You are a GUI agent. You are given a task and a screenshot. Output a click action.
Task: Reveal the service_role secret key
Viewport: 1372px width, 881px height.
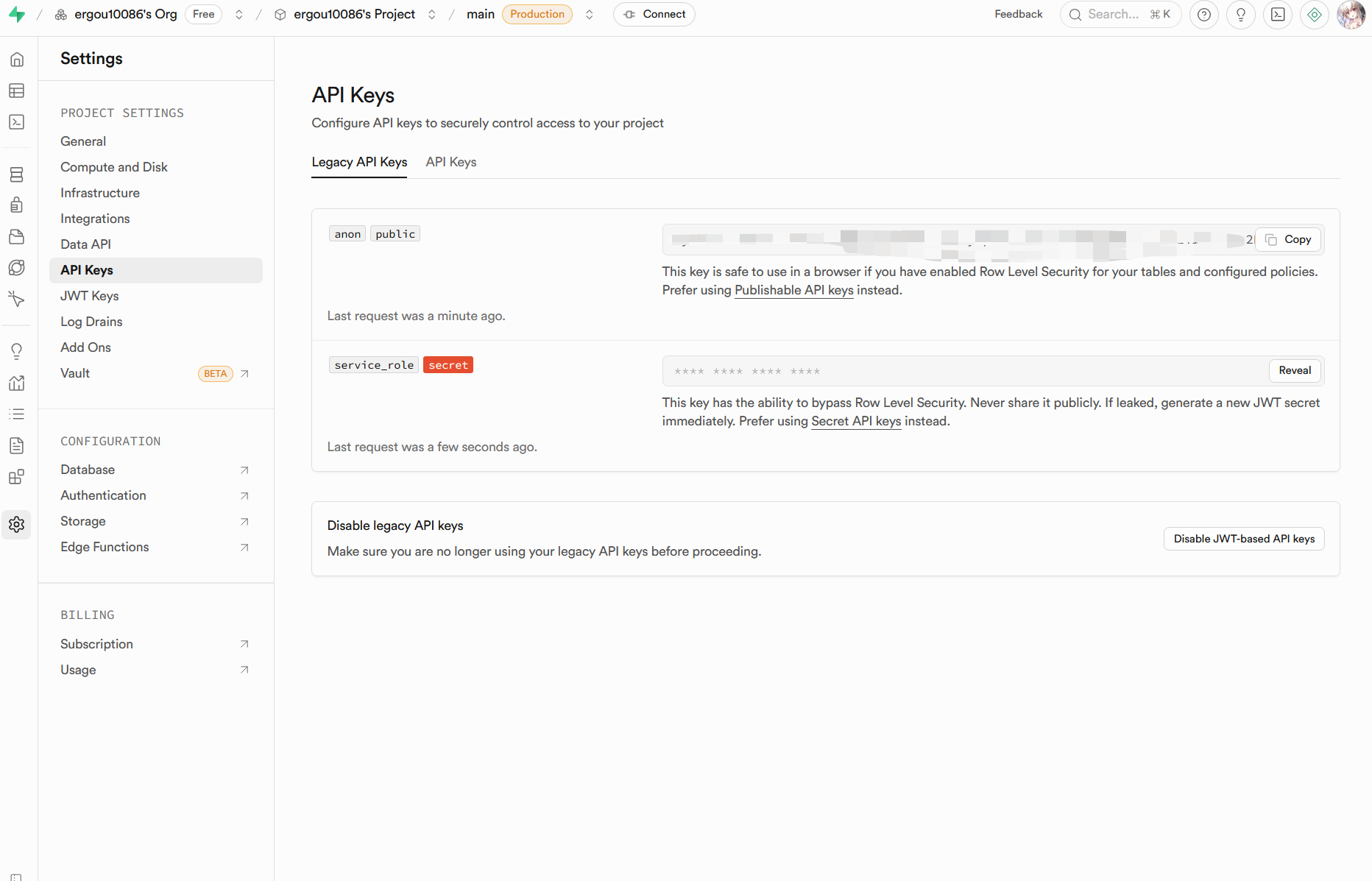[1294, 371]
